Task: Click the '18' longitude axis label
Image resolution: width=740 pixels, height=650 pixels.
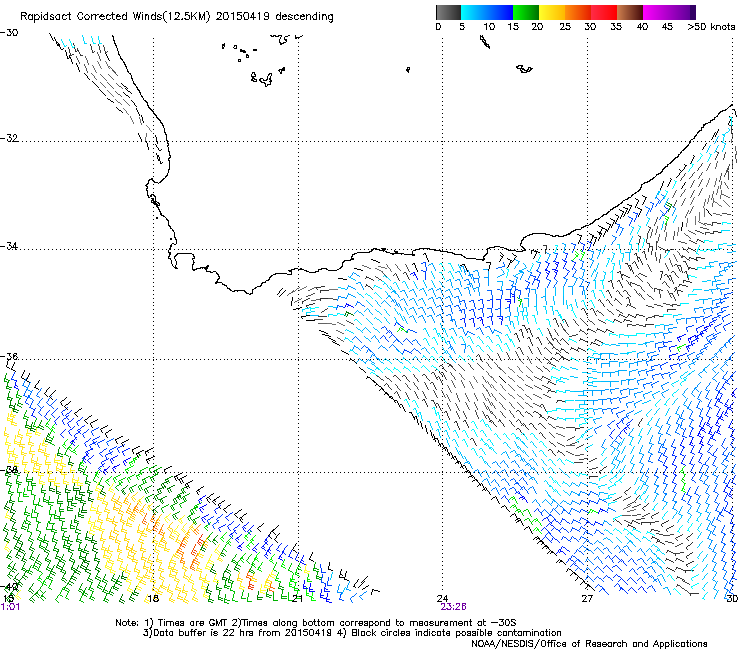Action: (153, 599)
